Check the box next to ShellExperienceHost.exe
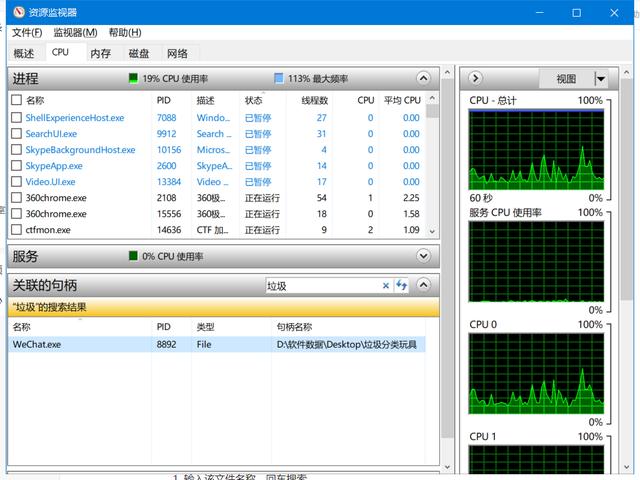 16,118
